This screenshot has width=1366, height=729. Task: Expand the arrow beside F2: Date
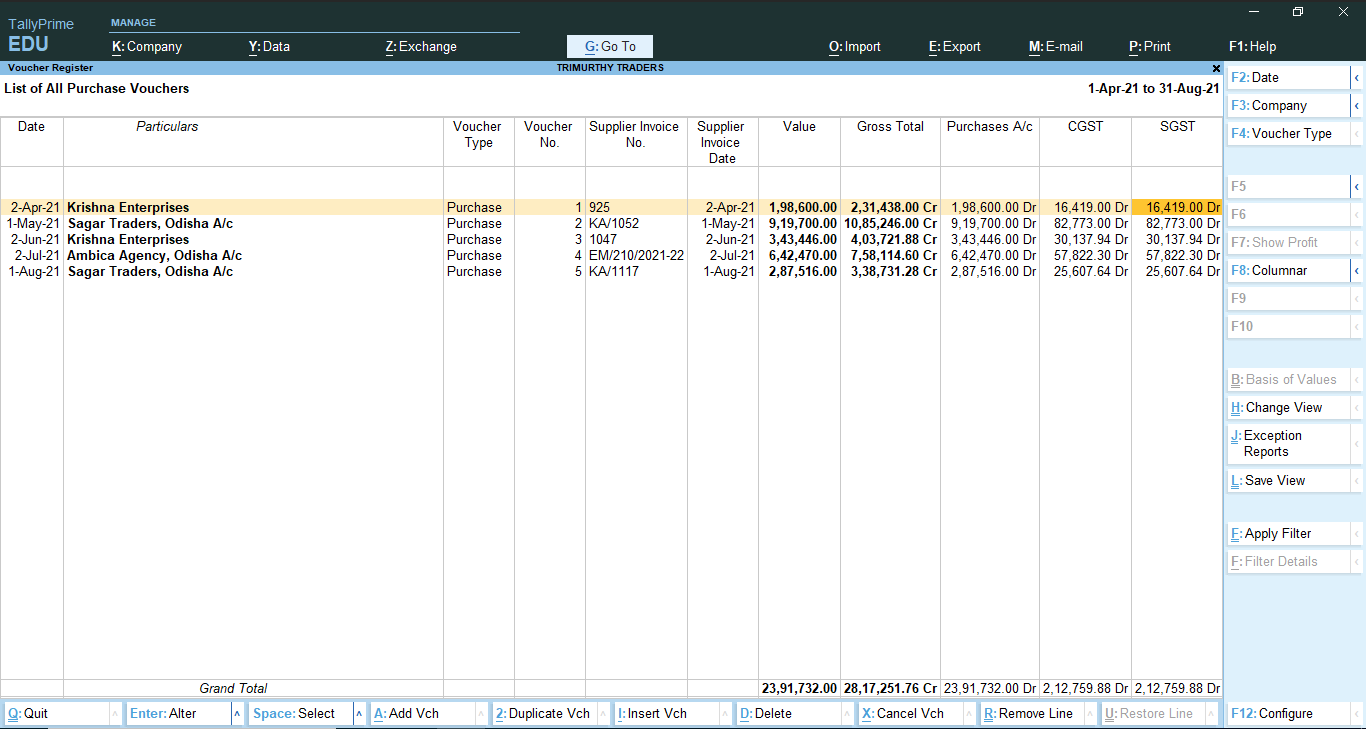1357,77
